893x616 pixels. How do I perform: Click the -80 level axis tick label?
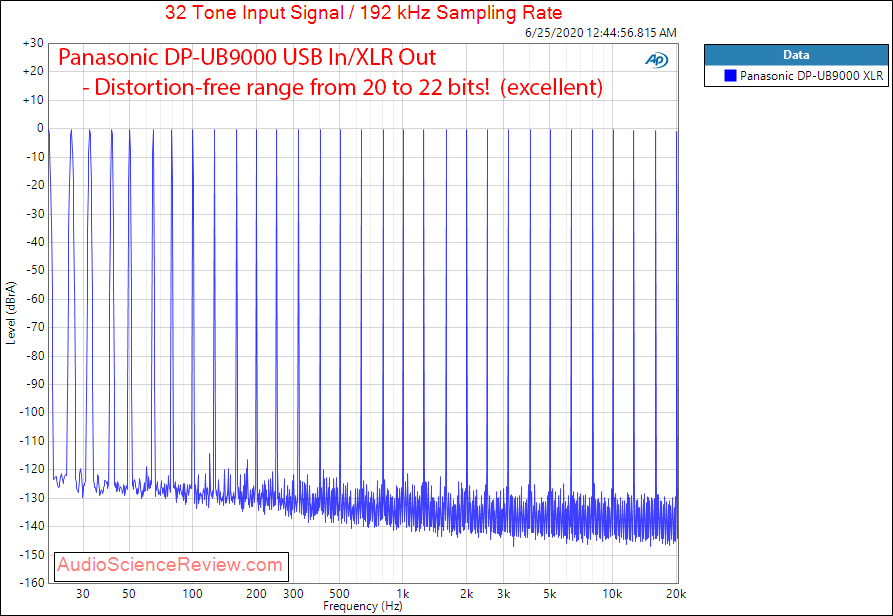(35, 356)
